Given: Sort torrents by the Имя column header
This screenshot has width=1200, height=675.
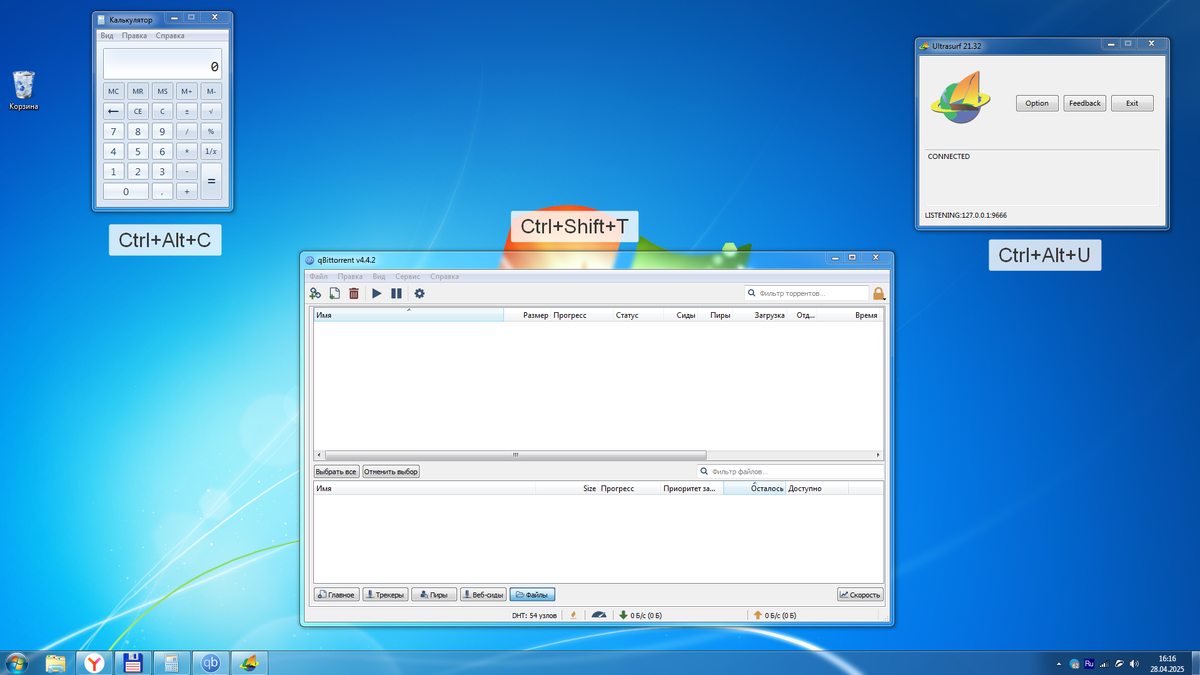Looking at the screenshot, I should [408, 315].
